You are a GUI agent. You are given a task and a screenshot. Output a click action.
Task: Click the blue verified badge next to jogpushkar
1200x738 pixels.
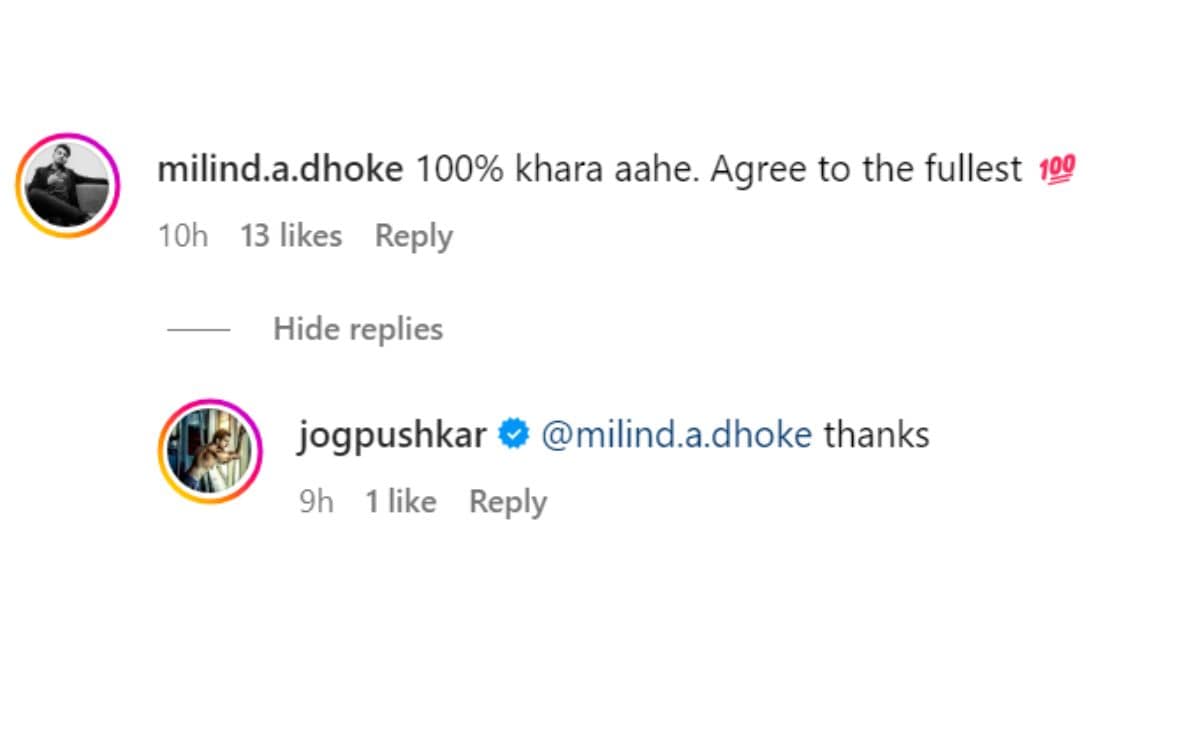(x=514, y=435)
